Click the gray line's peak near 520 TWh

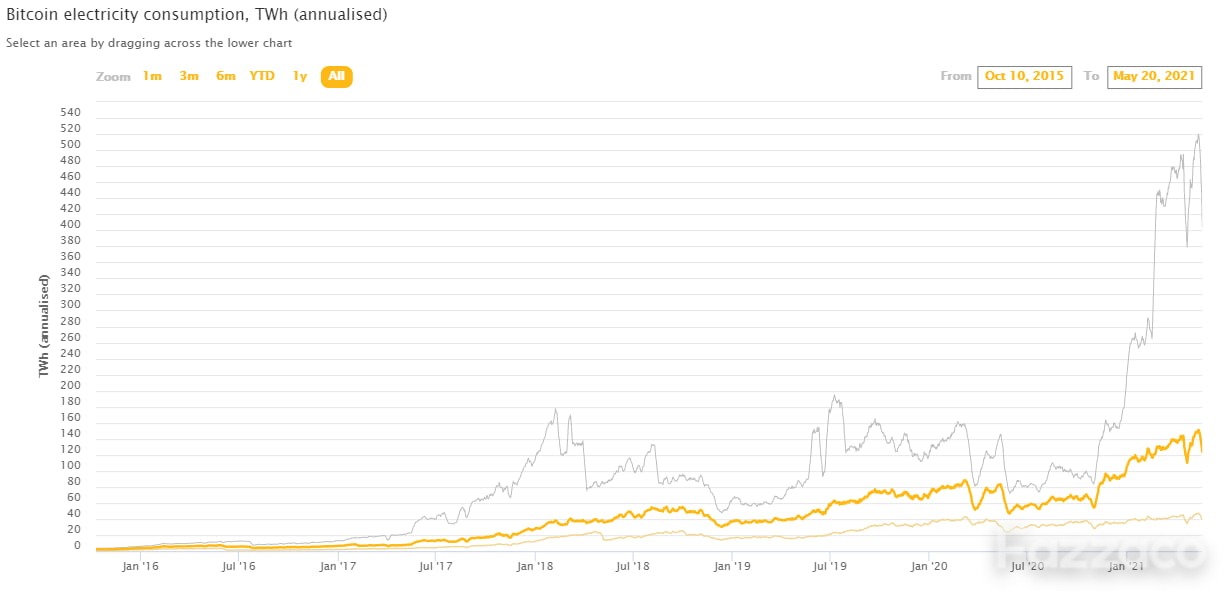(1198, 135)
